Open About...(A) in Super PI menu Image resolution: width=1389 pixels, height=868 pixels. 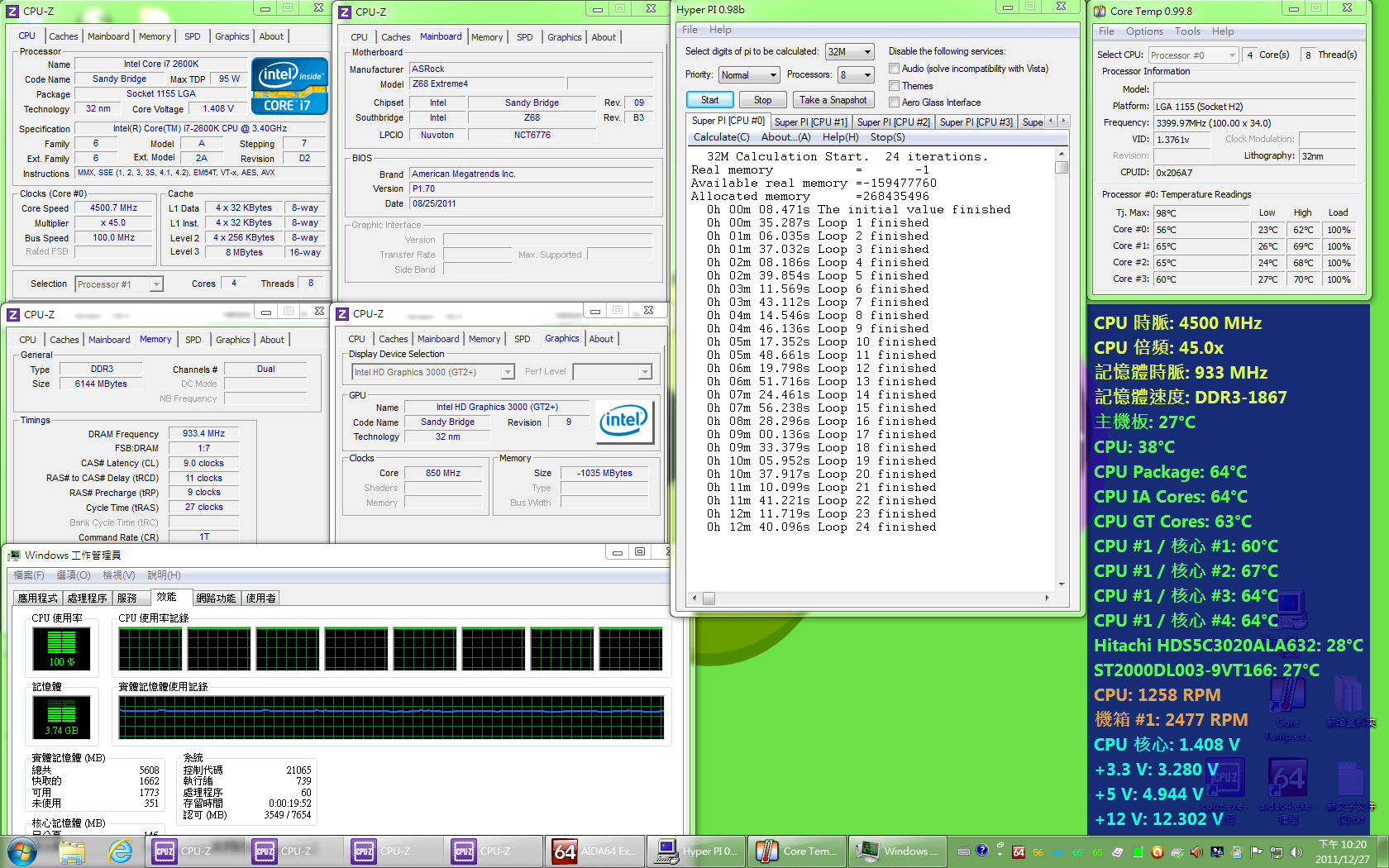[785, 137]
